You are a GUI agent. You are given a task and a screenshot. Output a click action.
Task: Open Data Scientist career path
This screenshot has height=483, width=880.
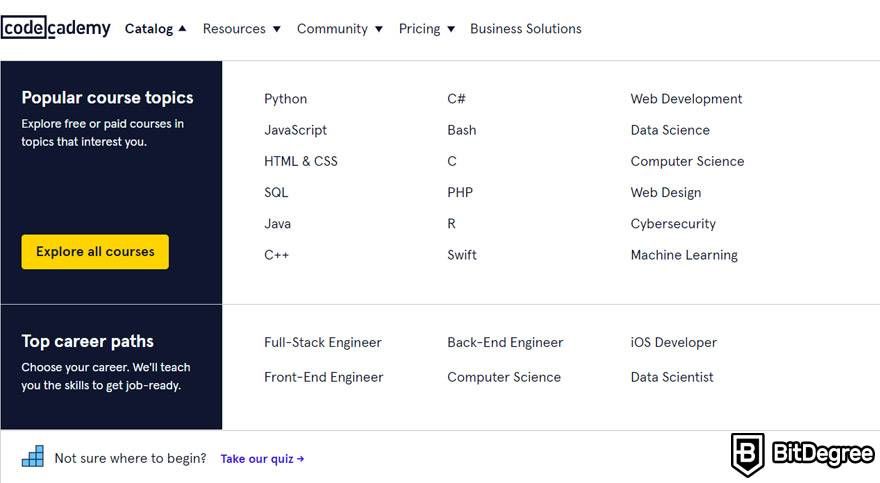coord(672,377)
